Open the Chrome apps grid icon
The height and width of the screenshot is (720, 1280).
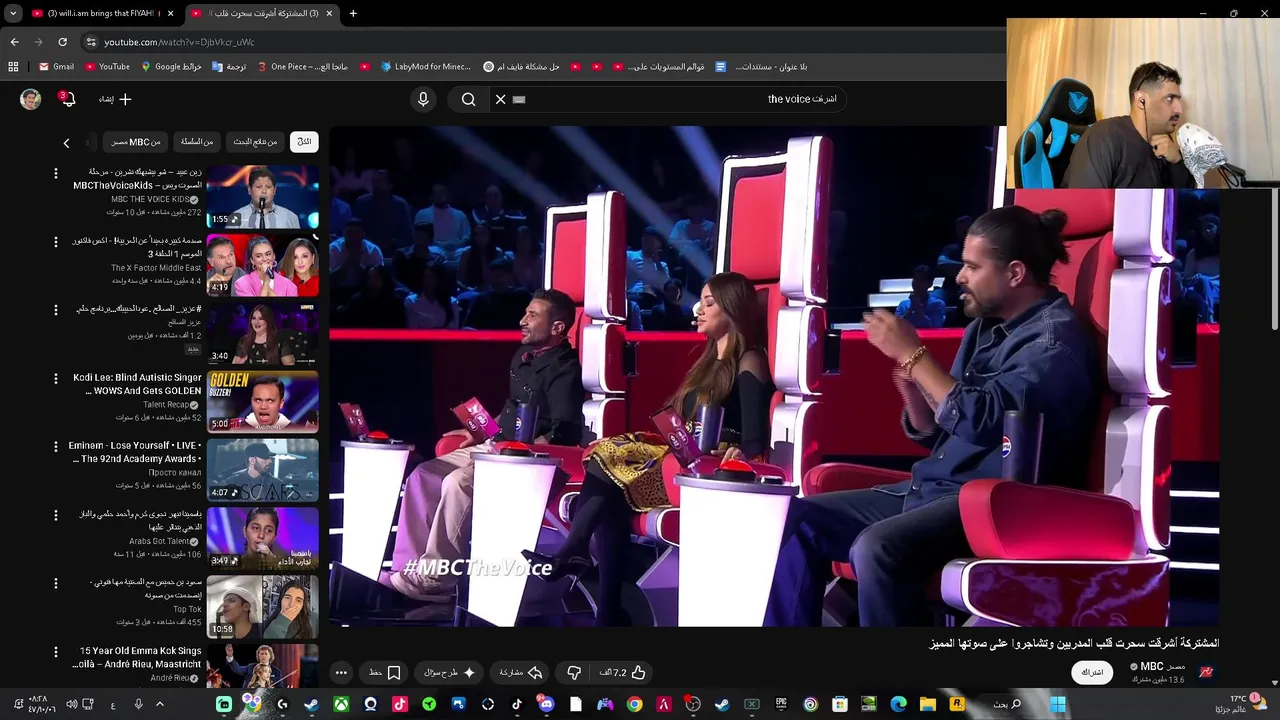coord(13,67)
